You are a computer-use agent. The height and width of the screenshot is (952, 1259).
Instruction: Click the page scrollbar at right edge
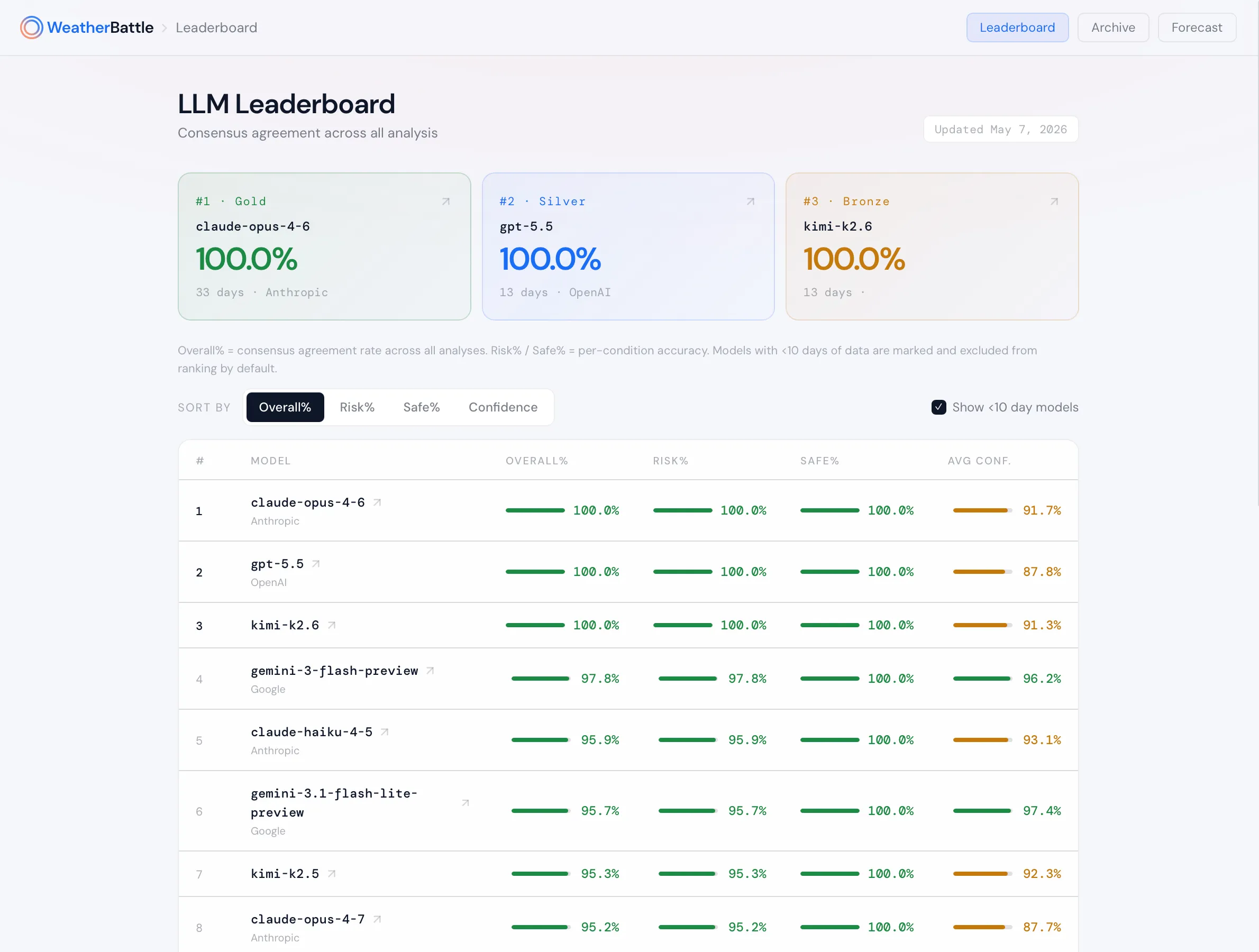coord(1257,253)
